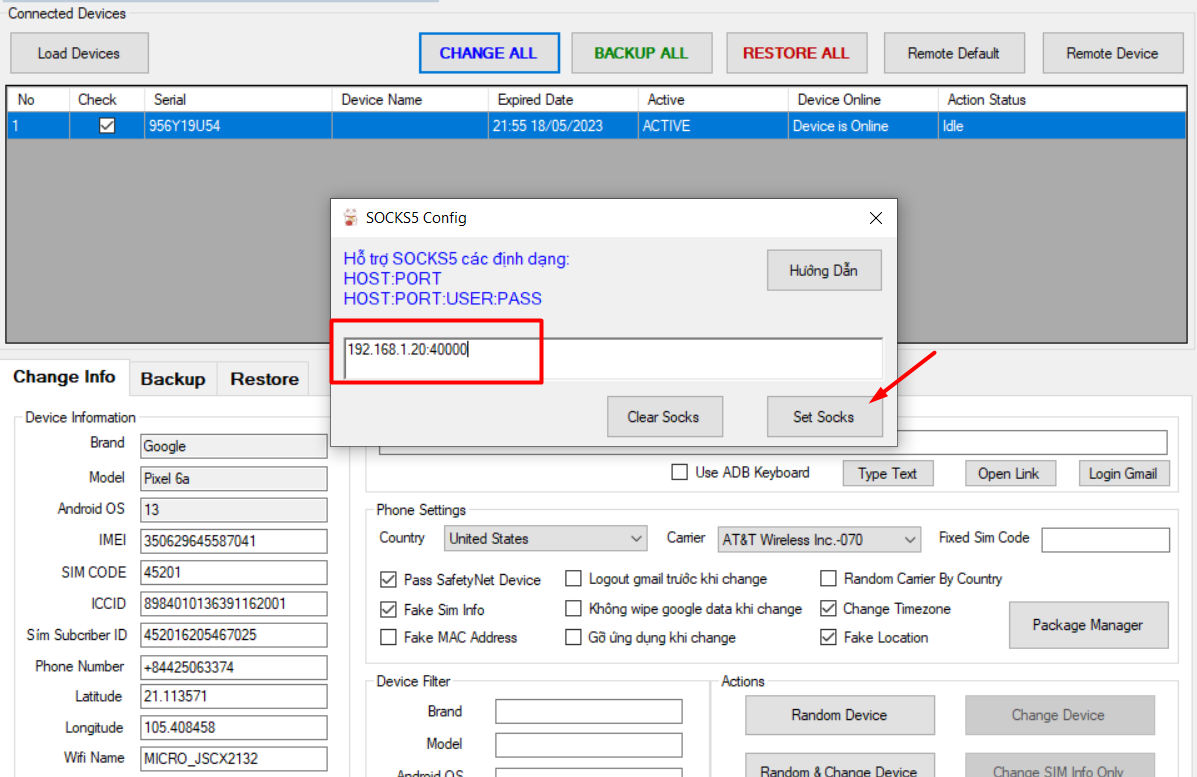Screen dimensions: 1197x777
Task: Expand the Country dropdown
Action: click(545, 539)
